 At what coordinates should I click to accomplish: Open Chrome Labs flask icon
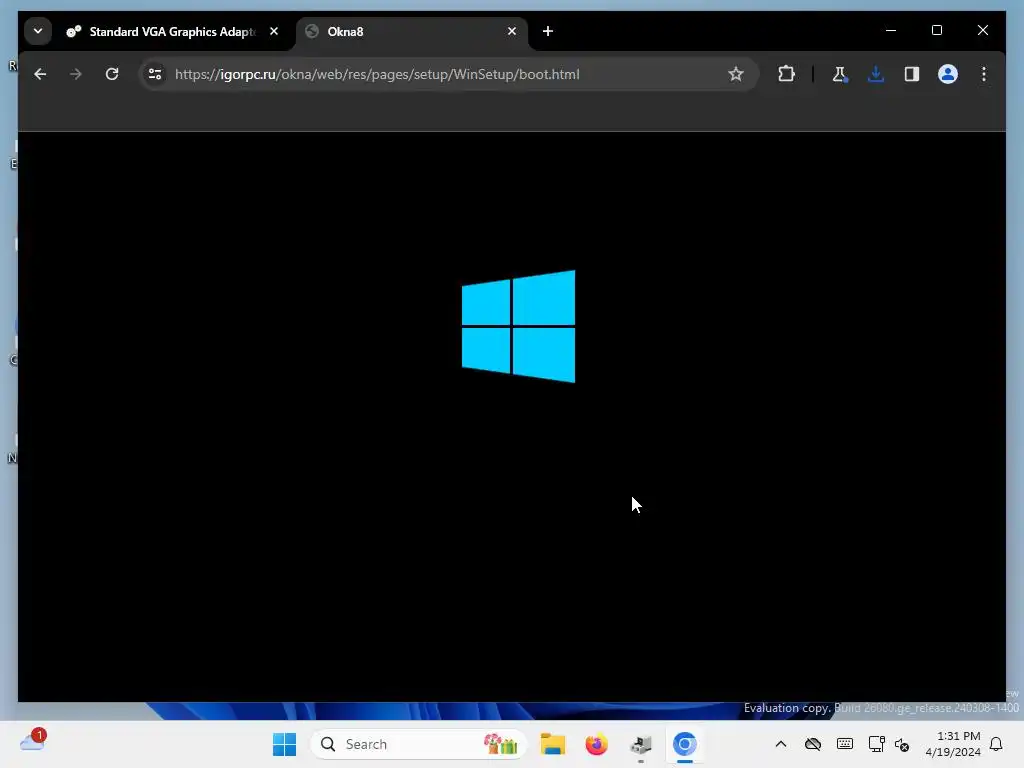tap(840, 74)
